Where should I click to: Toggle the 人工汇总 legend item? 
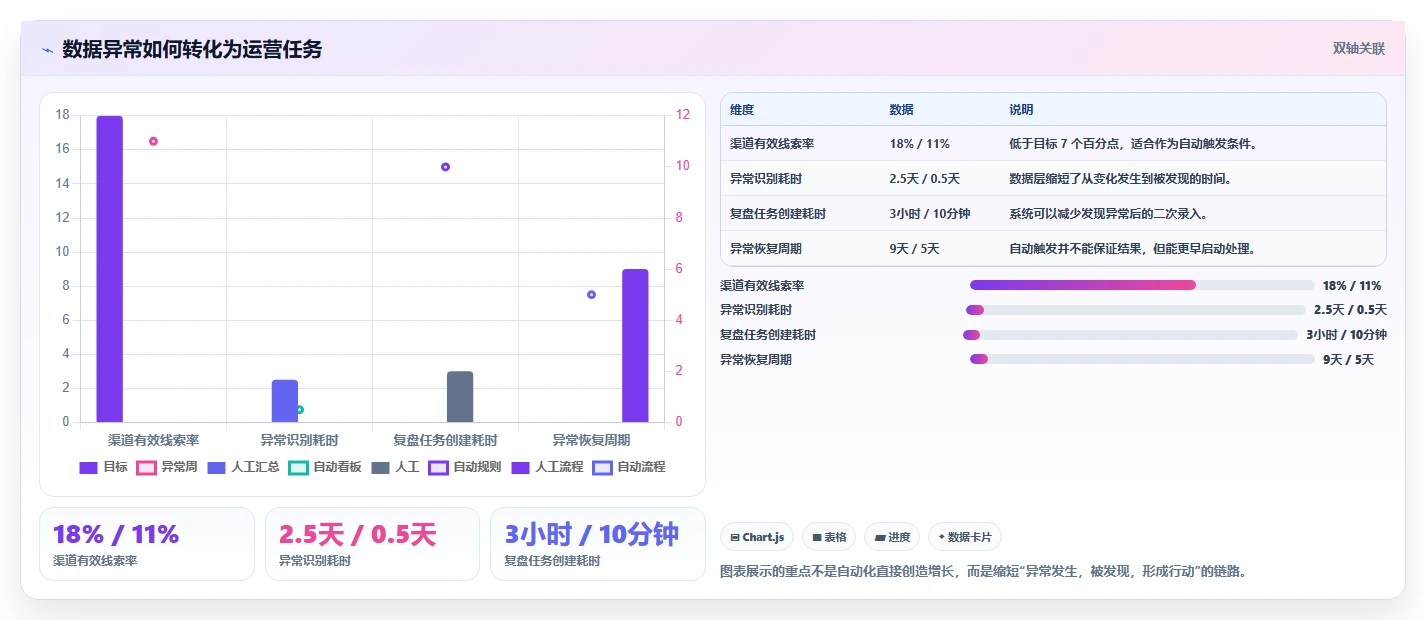point(243,467)
